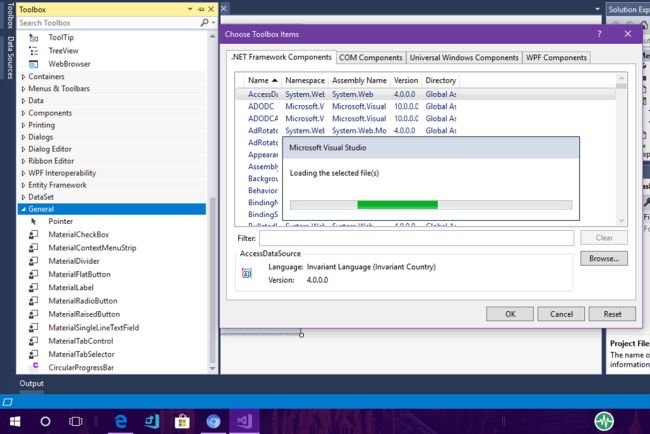Collapse the General toolbox group
The height and width of the screenshot is (434, 650).
(x=23, y=209)
